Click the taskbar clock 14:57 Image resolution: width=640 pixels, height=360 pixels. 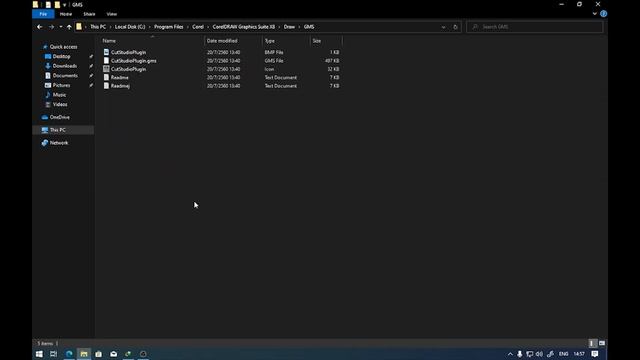pyautogui.click(x=579, y=354)
